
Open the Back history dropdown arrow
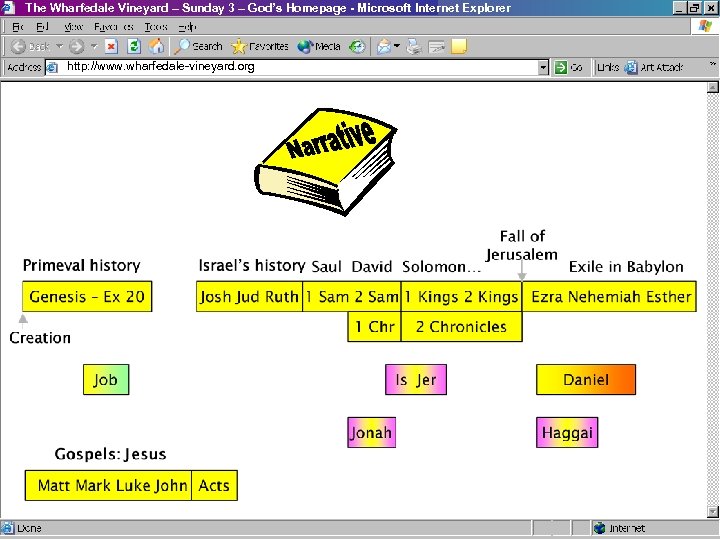[60, 46]
